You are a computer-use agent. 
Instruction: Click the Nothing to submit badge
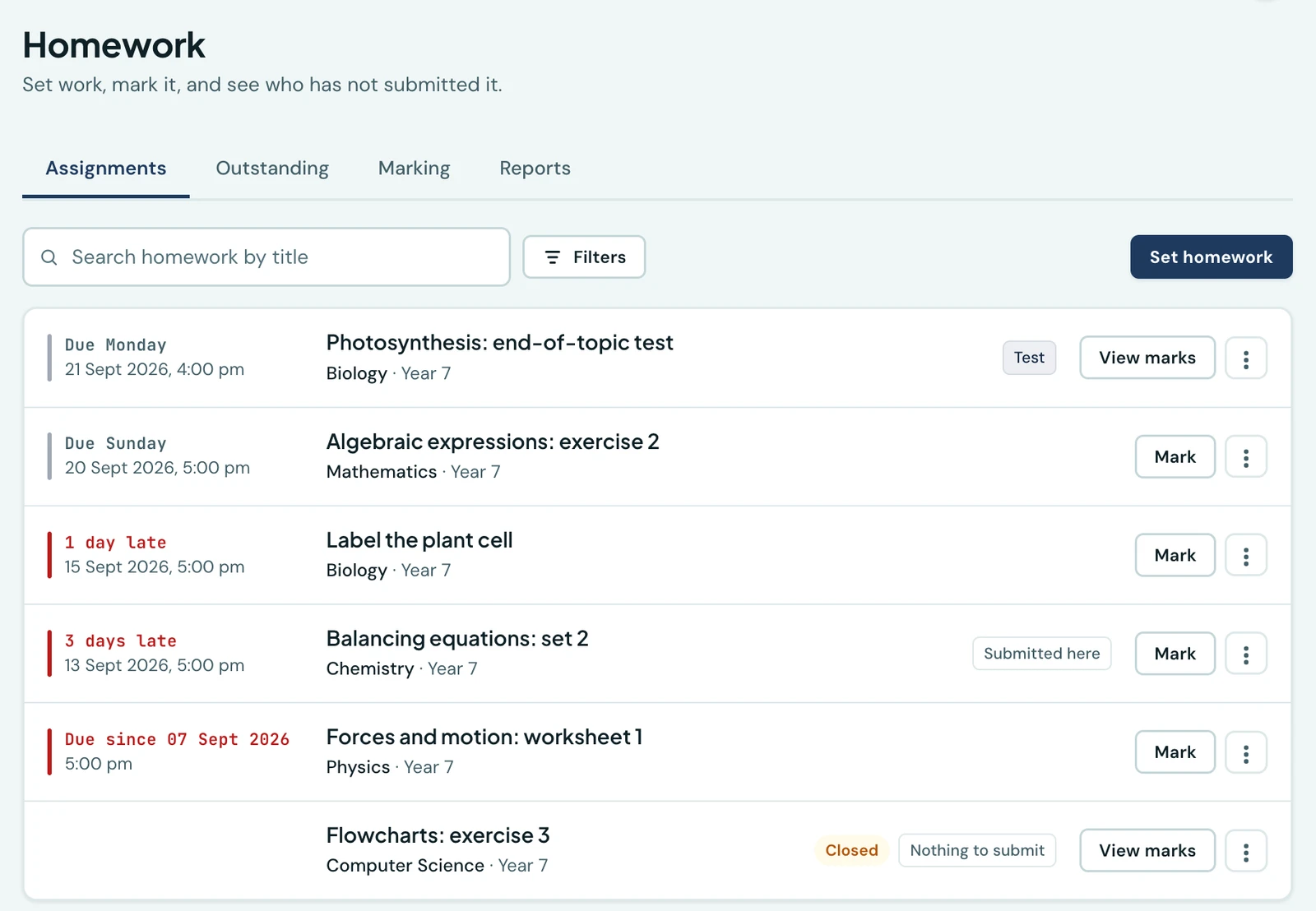977,851
